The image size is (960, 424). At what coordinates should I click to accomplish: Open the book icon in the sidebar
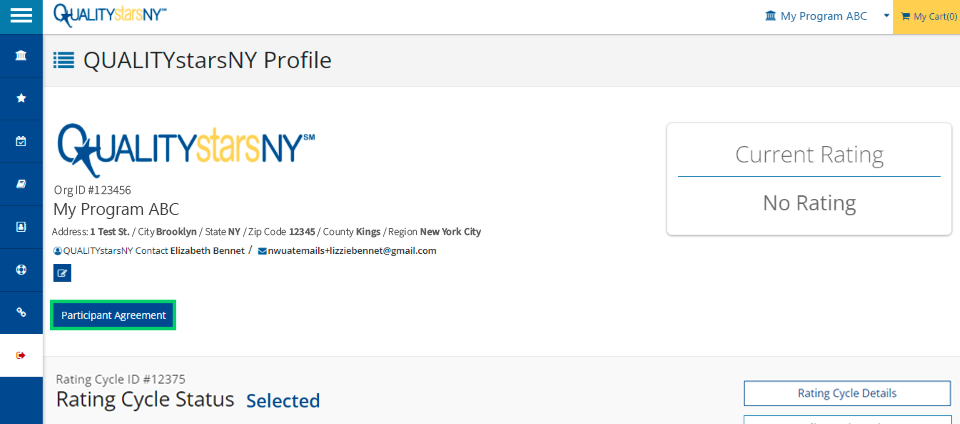(x=21, y=184)
